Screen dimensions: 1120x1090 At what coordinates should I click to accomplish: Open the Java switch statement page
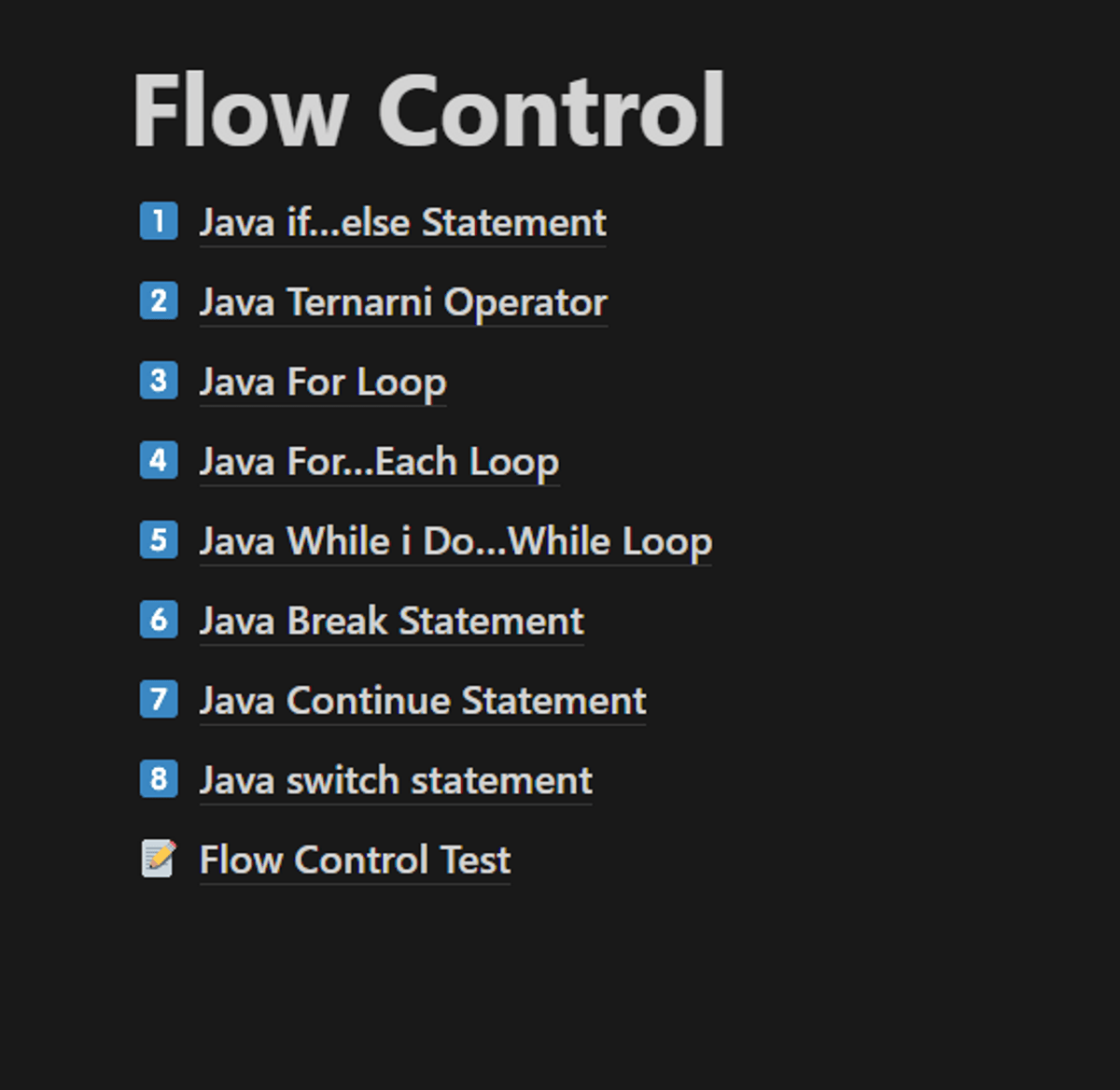pyautogui.click(x=396, y=780)
